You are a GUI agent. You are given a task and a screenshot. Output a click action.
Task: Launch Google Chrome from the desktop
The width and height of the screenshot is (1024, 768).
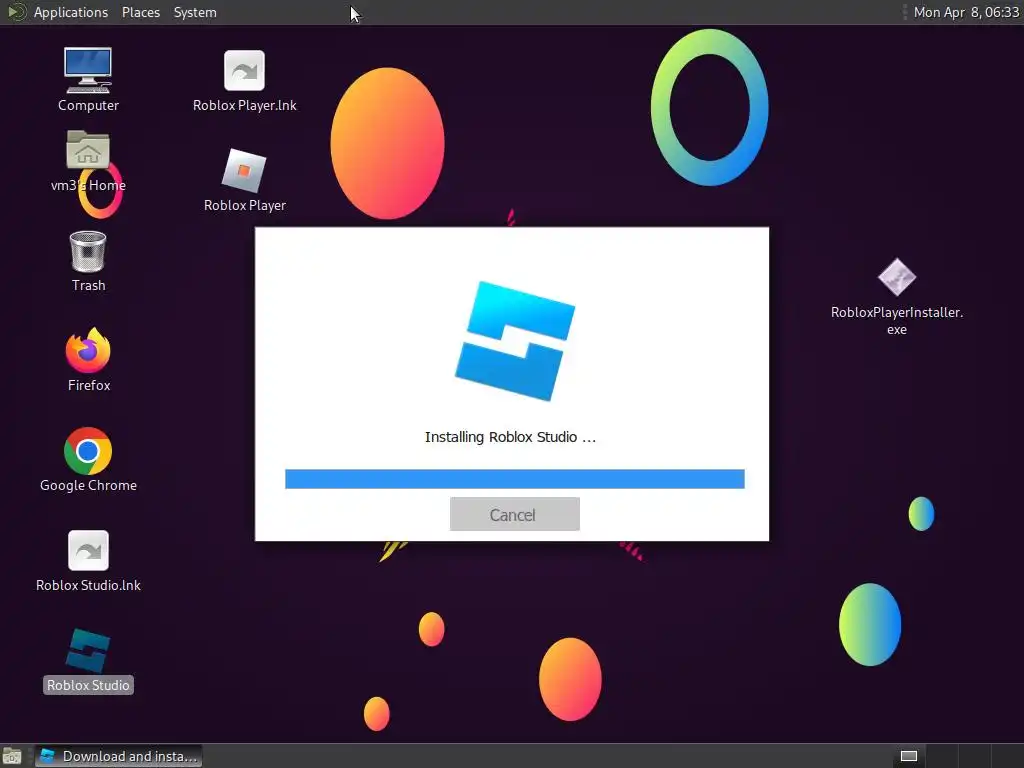(88, 451)
